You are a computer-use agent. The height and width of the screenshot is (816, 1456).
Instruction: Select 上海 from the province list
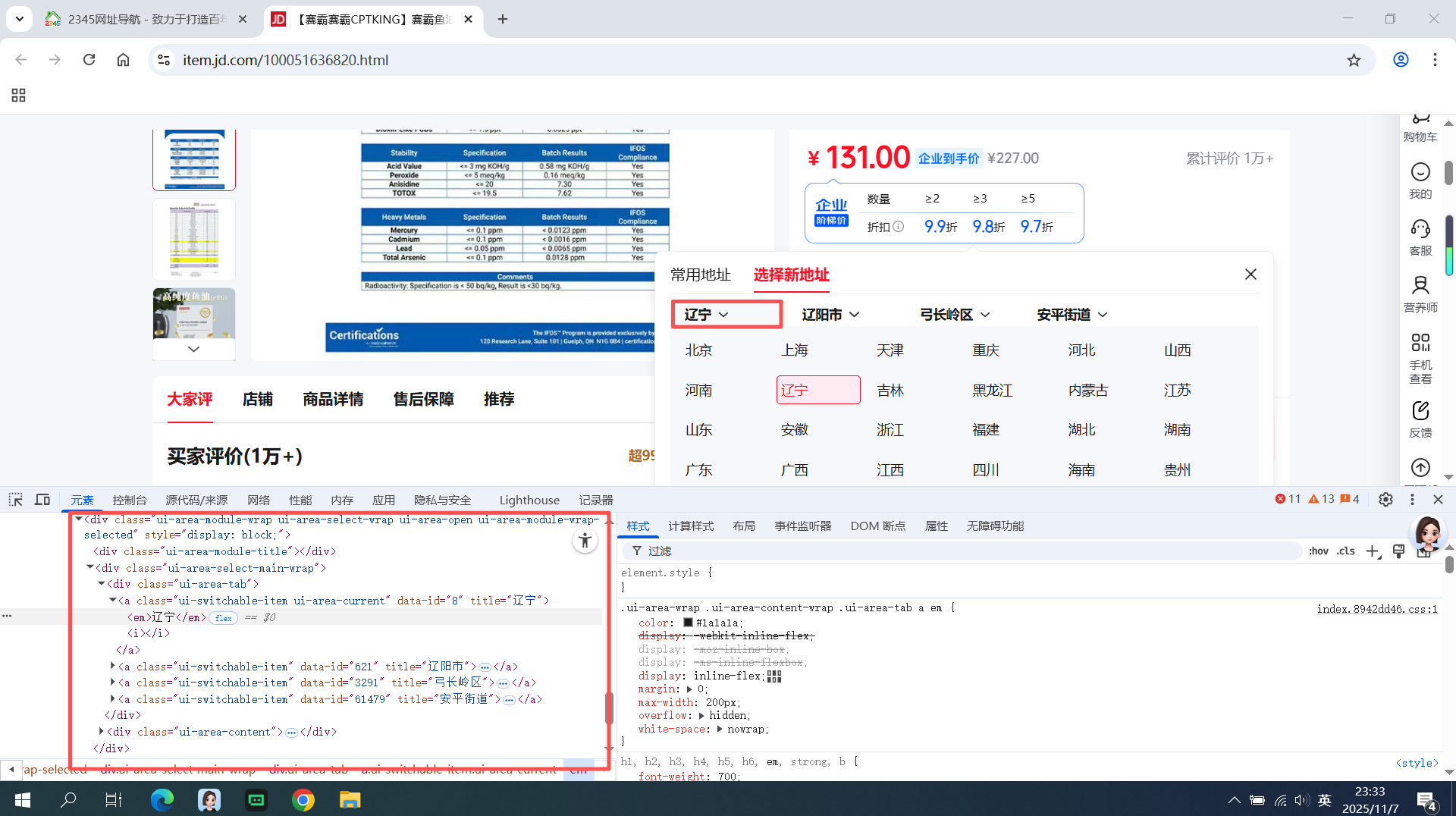point(795,350)
